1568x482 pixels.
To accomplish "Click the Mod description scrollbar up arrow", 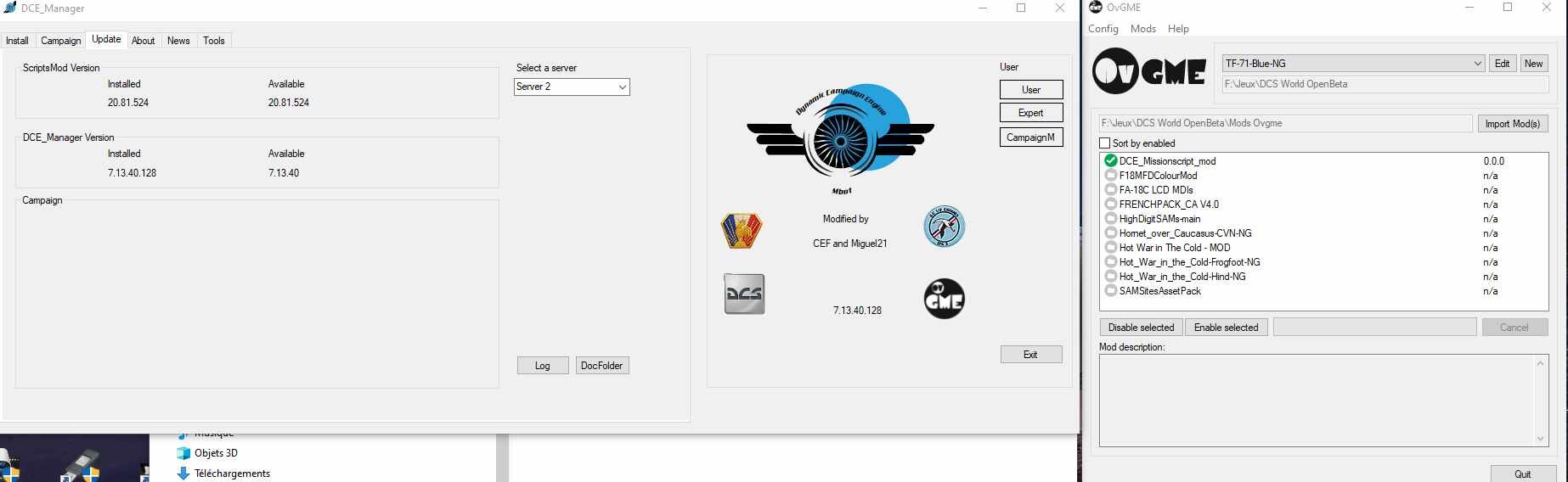I will (x=1541, y=363).
